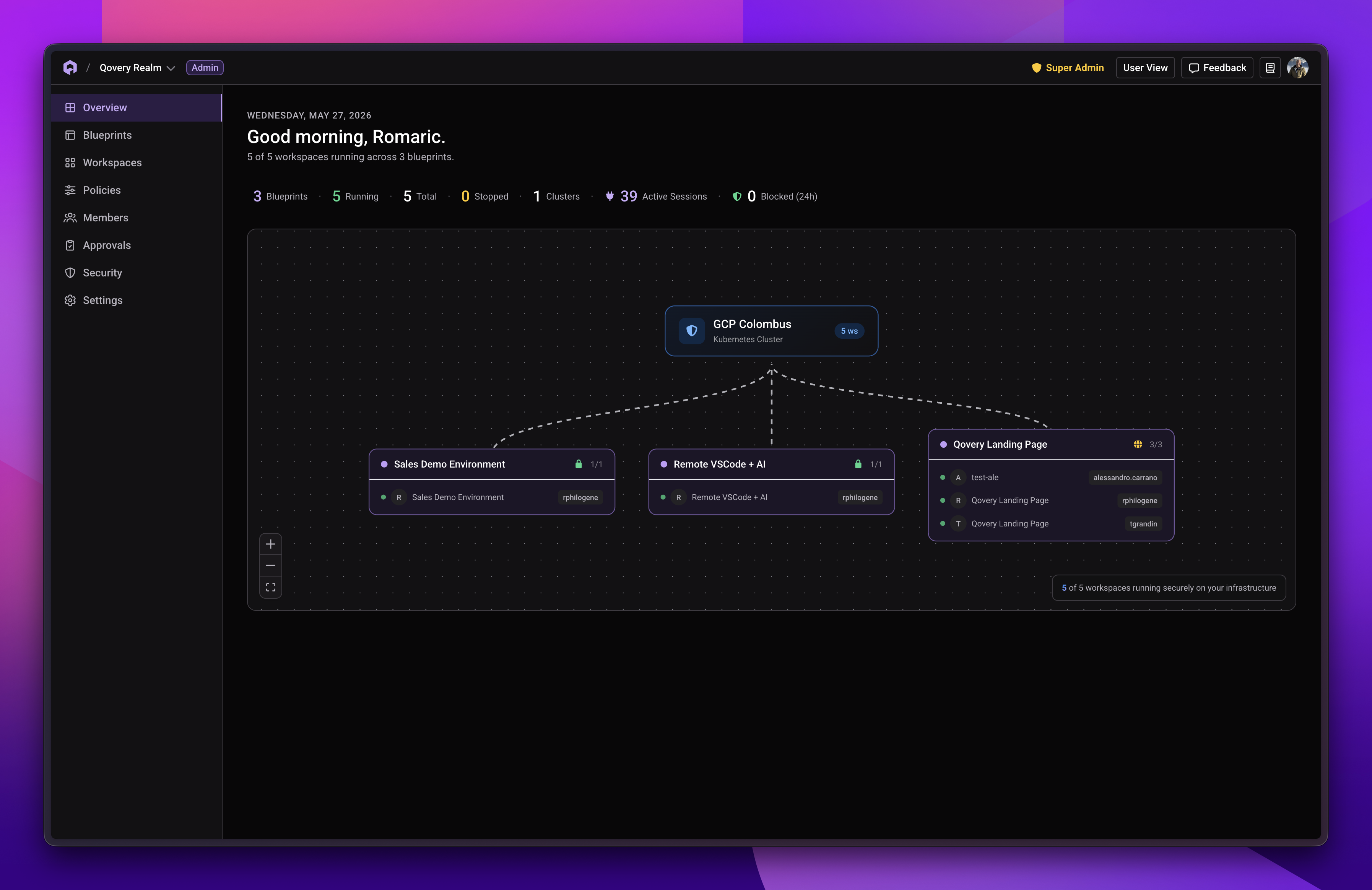Open the user avatar menu
1372x890 pixels.
point(1298,67)
